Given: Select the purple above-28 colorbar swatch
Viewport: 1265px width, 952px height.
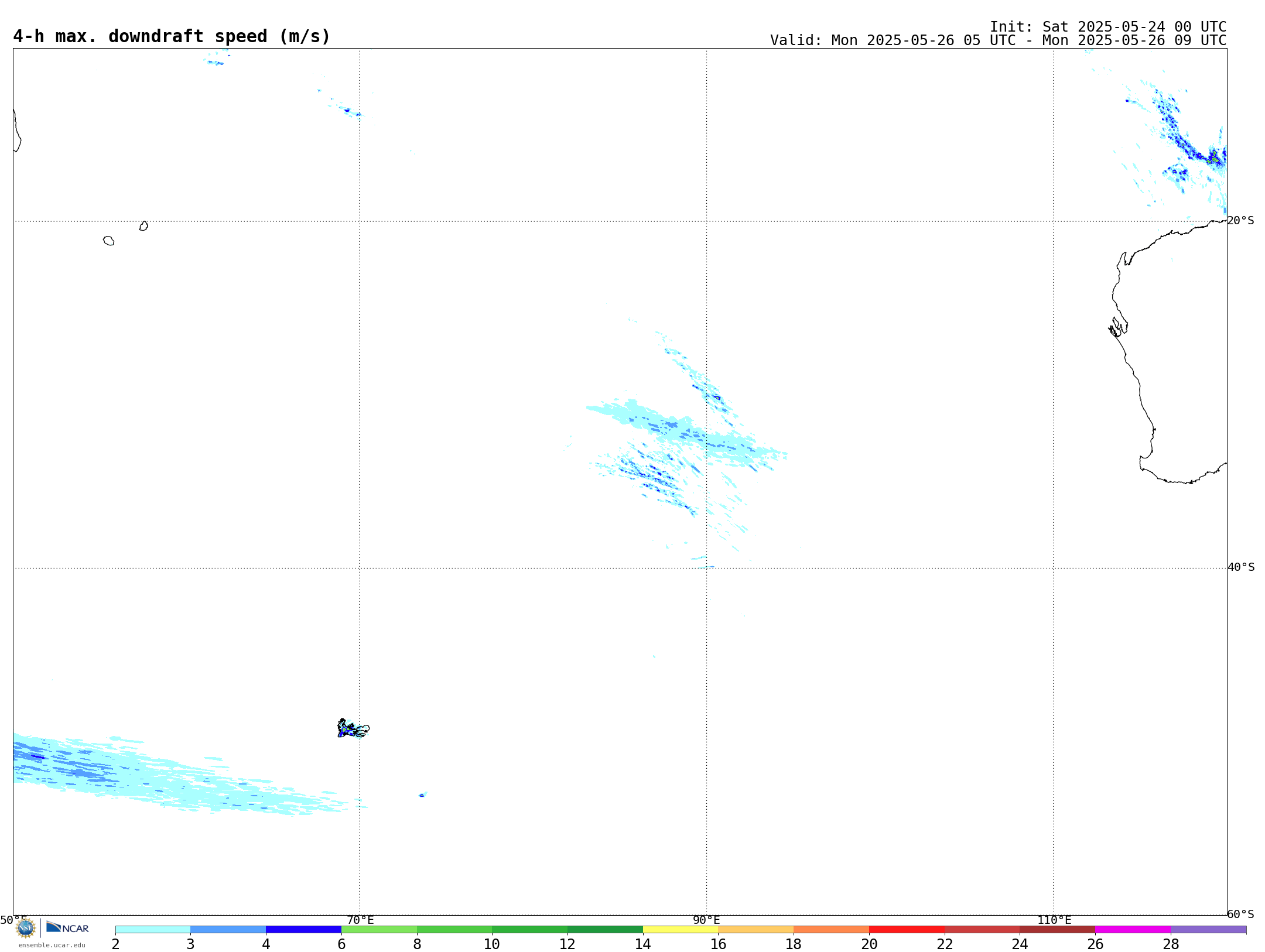Looking at the screenshot, I should point(1209,930).
